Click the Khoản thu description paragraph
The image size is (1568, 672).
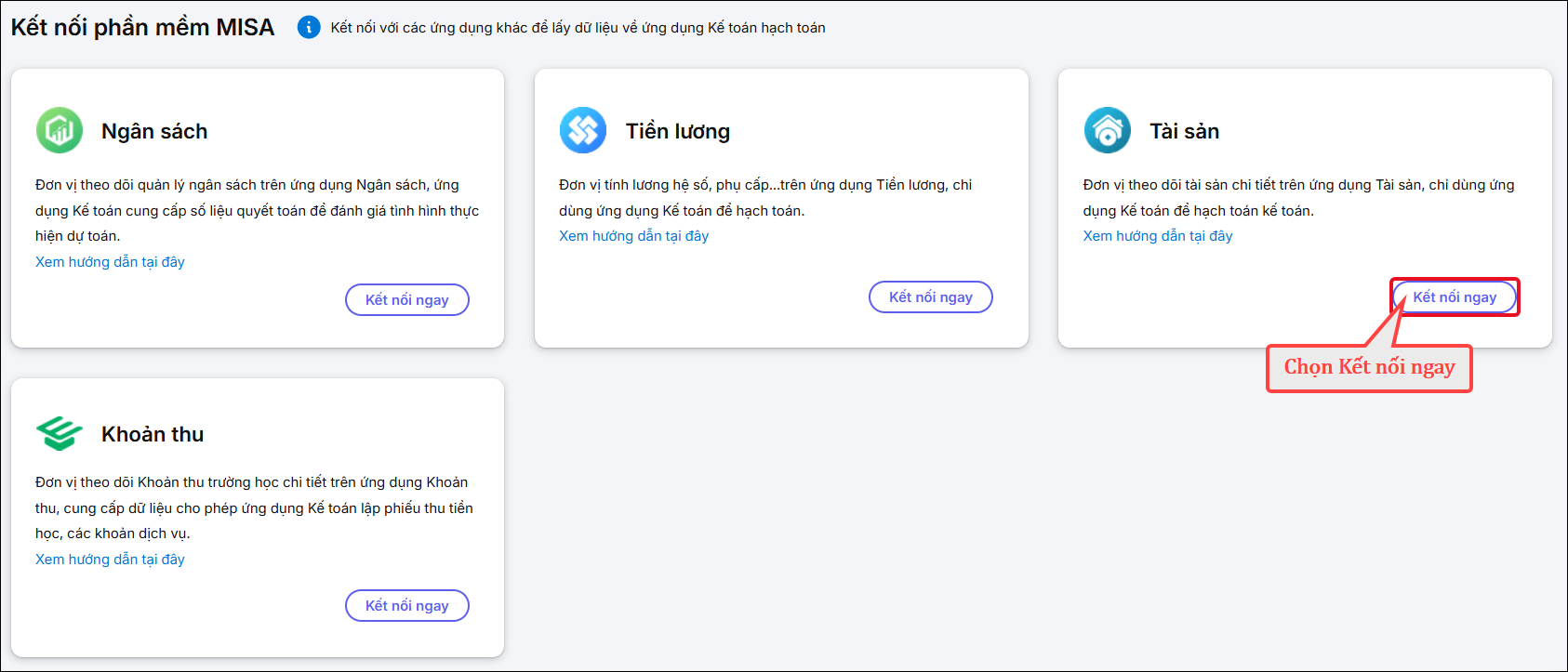254,508
